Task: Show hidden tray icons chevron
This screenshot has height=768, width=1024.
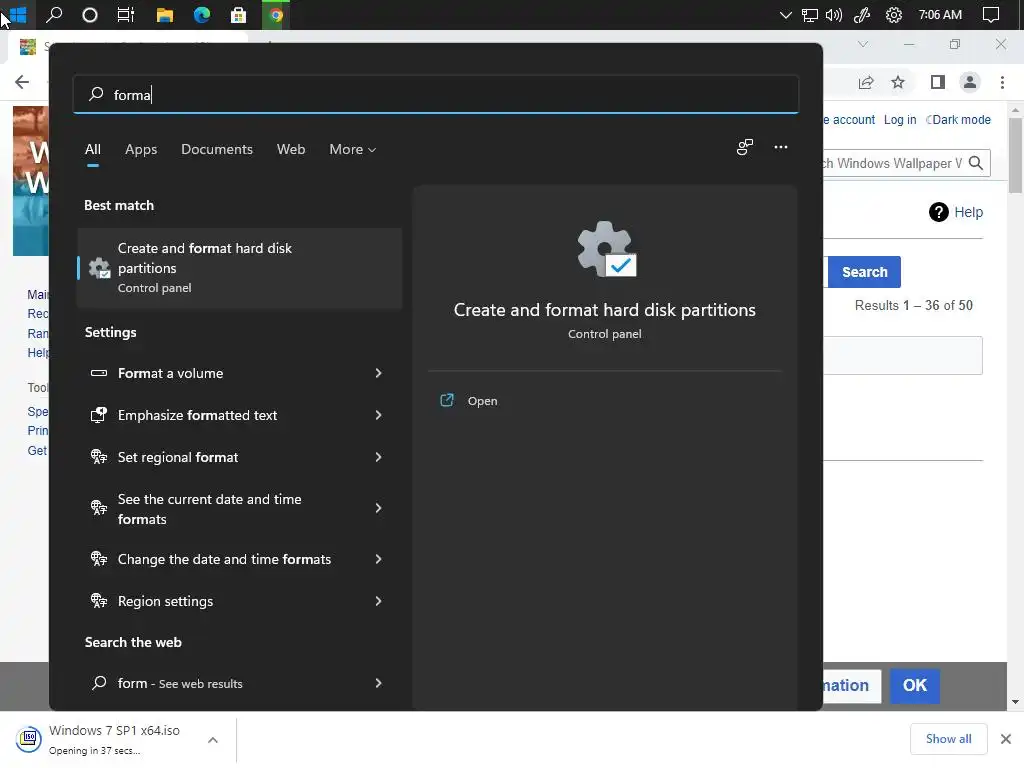Action: coord(786,15)
